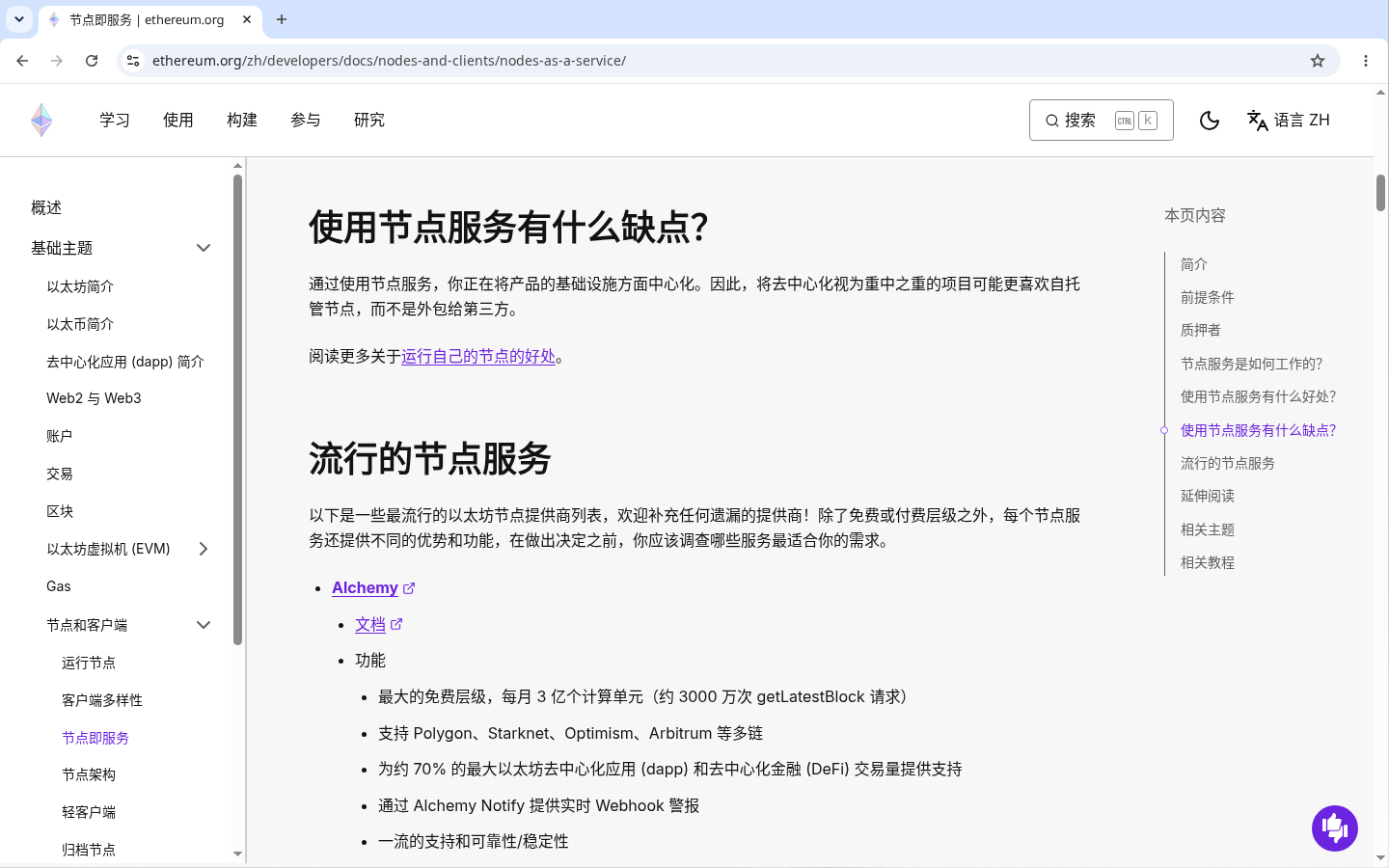This screenshot has height=868, width=1389.
Task: Open the 运行自己的节点的好处 link
Action: [x=478, y=357]
